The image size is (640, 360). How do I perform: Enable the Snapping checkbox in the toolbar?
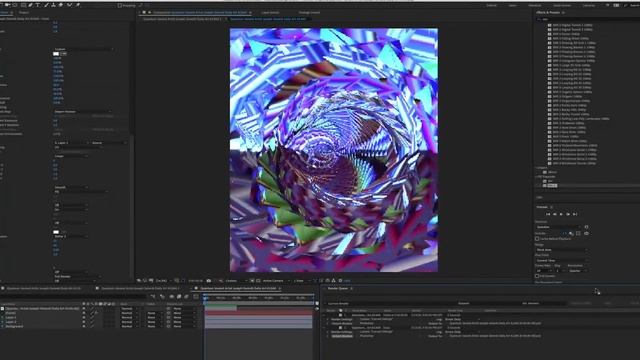pos(120,6)
